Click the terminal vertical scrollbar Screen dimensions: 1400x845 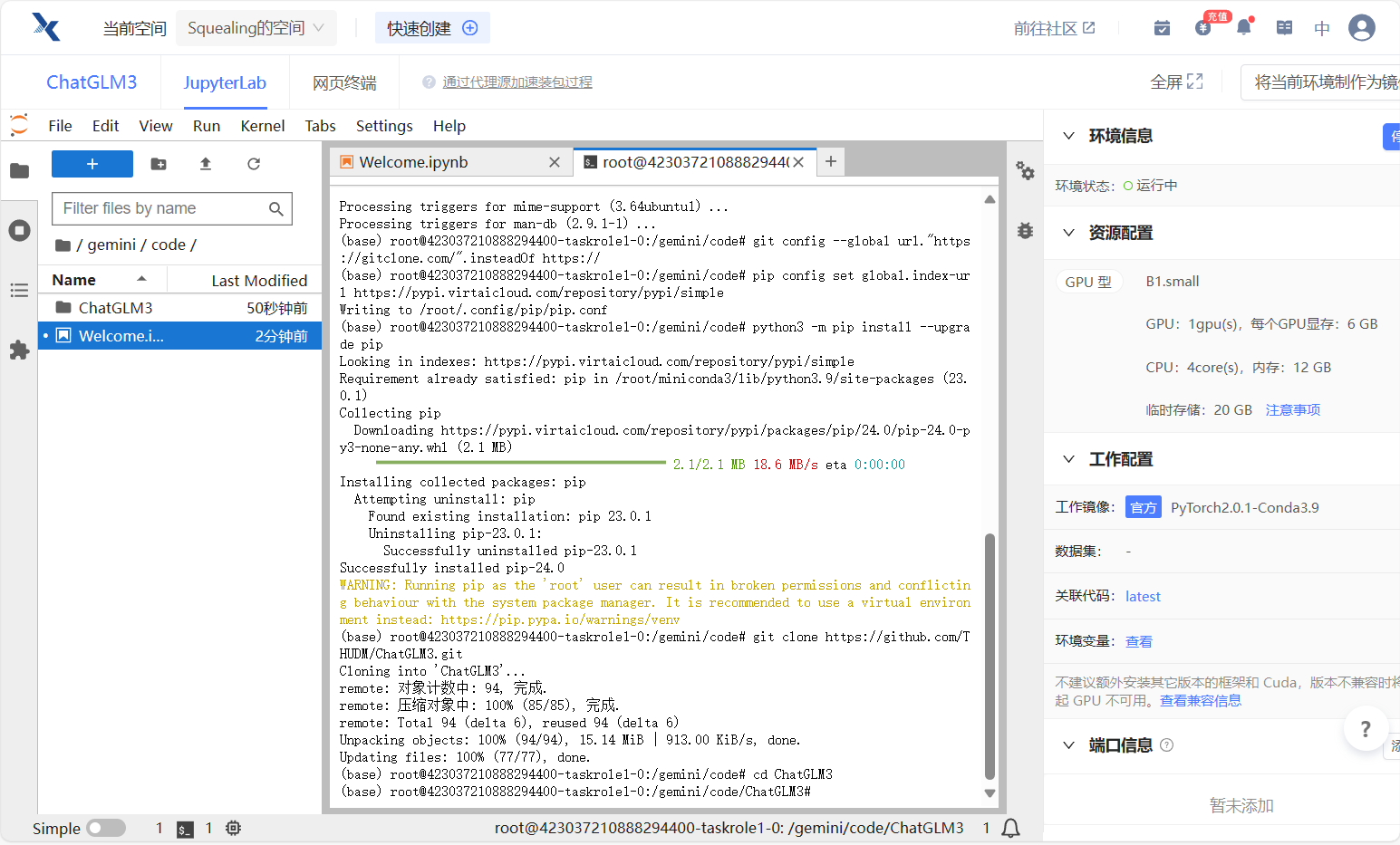click(990, 652)
